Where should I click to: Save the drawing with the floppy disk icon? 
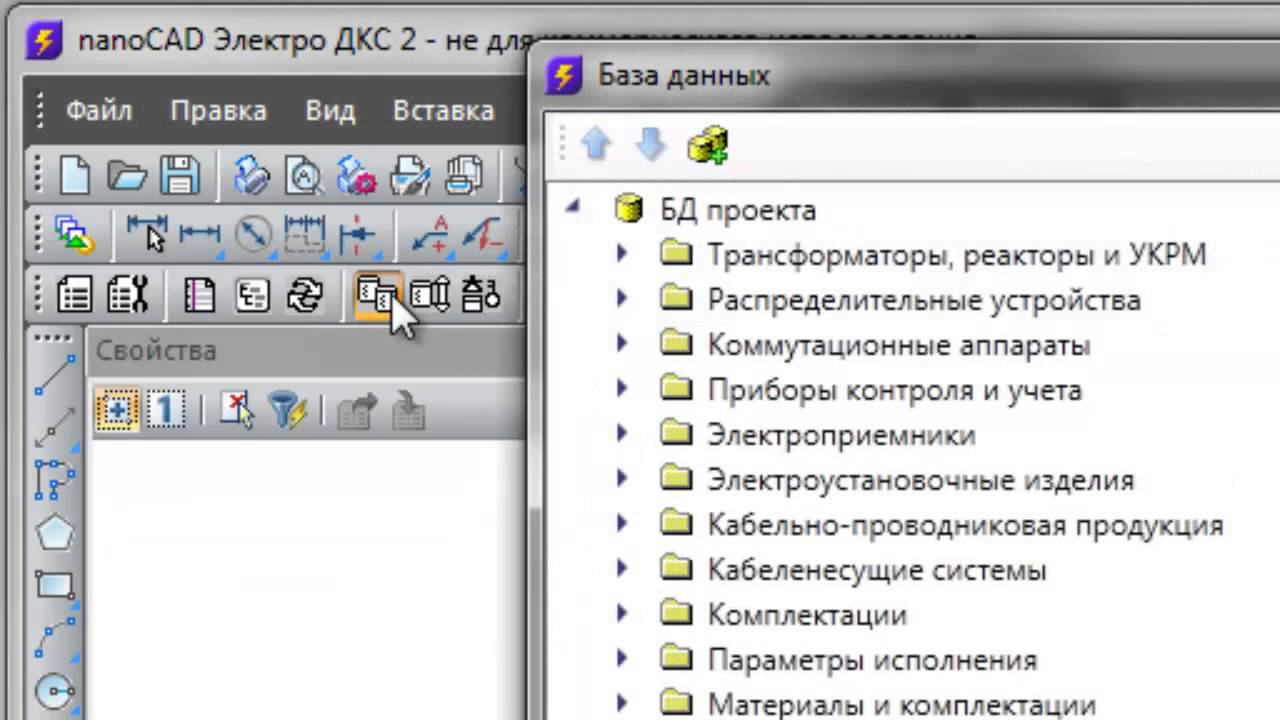tap(180, 175)
